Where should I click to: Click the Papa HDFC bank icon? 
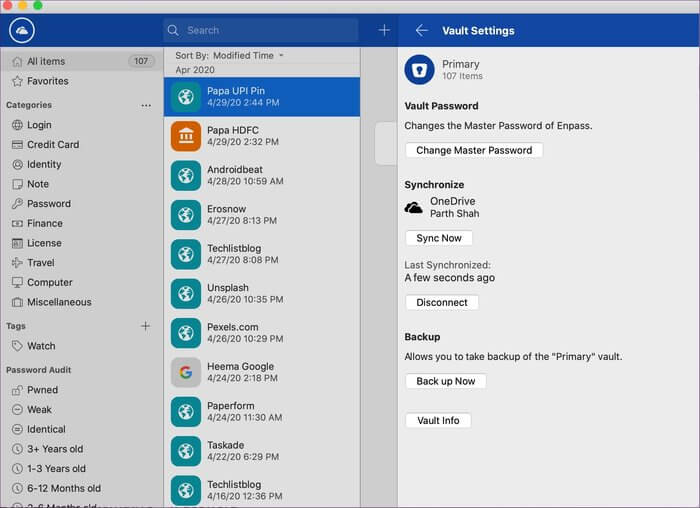186,136
